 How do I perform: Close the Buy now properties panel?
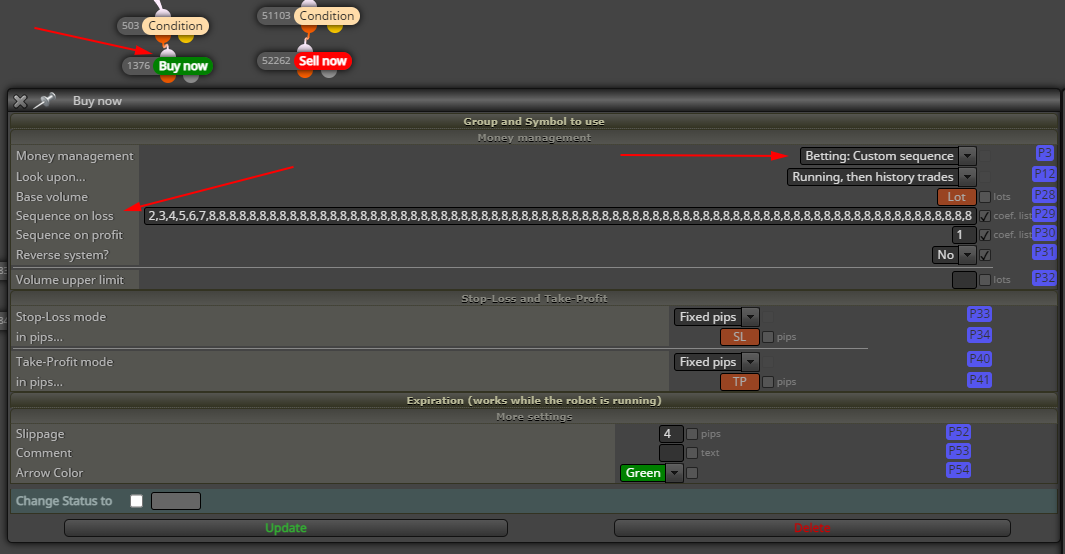[20, 101]
